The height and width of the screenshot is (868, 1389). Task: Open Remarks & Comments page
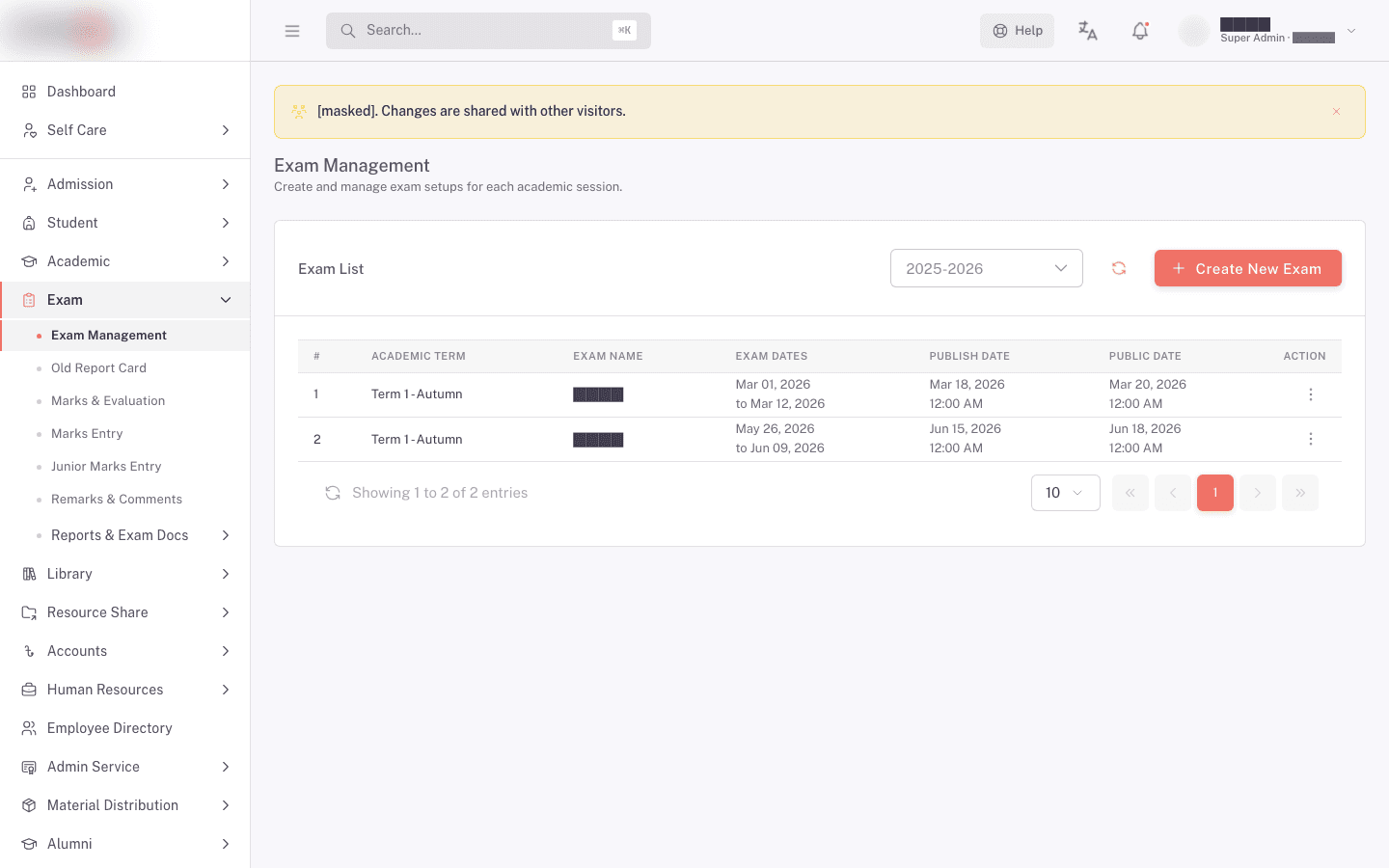tap(125, 500)
